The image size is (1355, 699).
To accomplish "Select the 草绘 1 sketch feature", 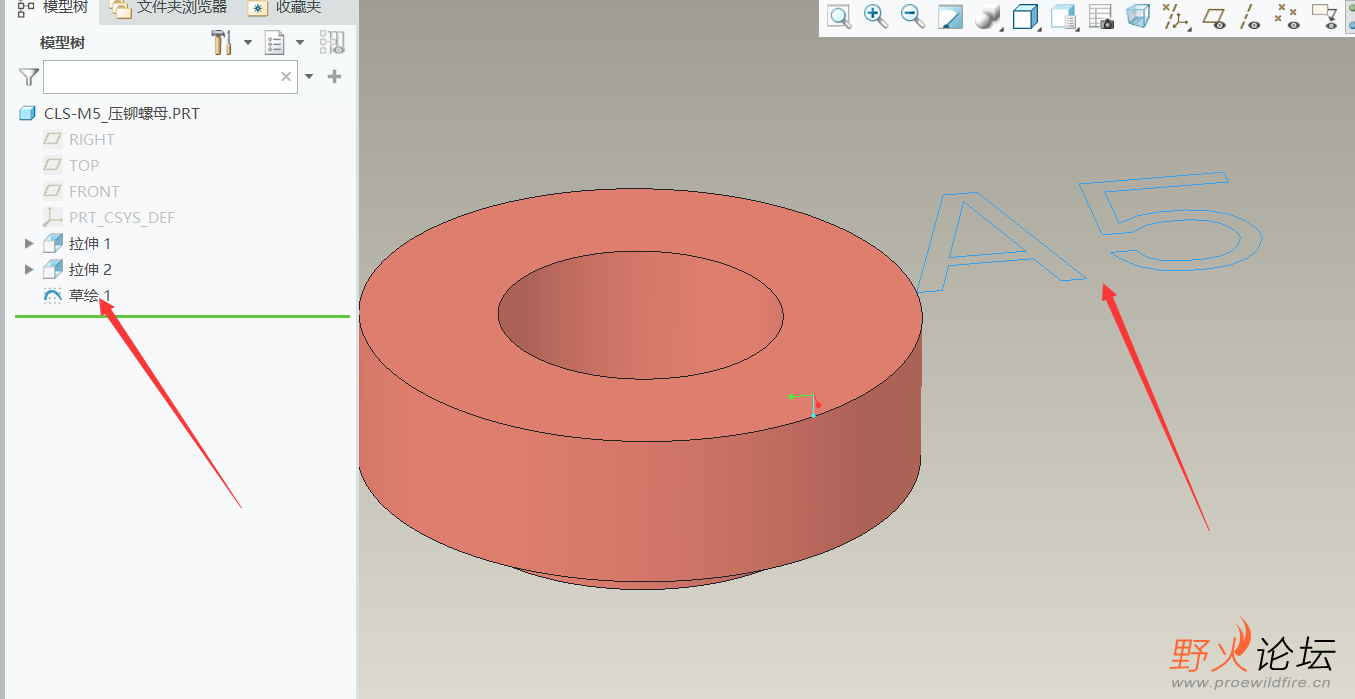I will point(90,295).
